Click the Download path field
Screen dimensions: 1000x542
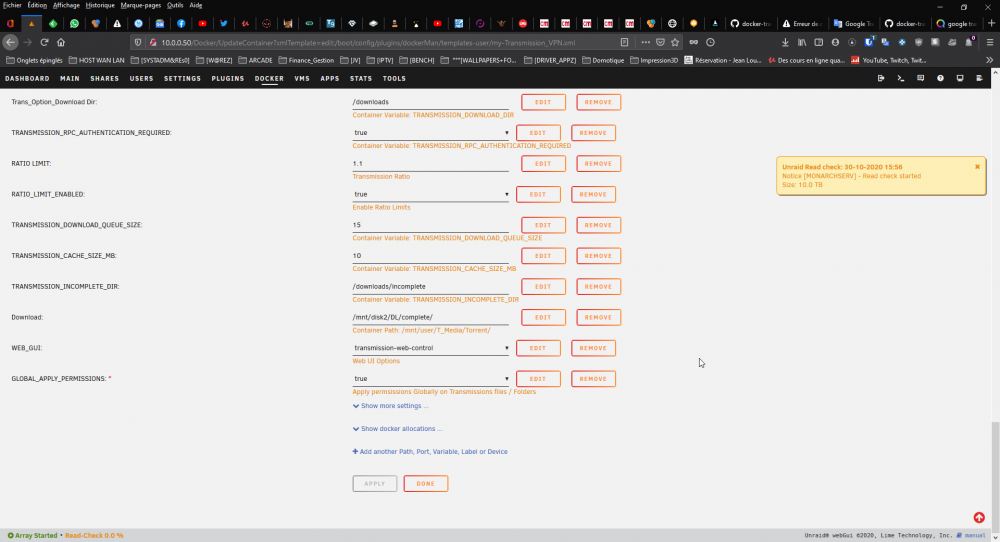[x=430, y=317]
